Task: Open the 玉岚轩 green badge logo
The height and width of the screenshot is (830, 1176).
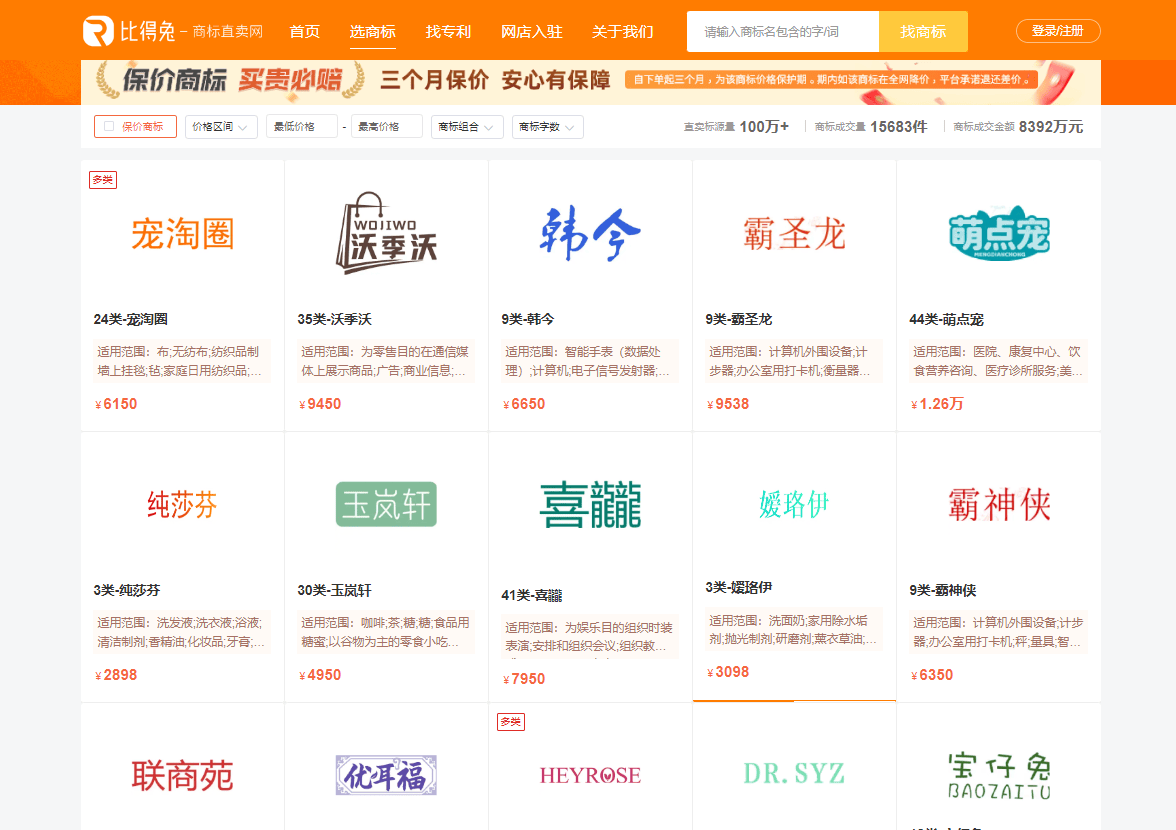Action: point(386,504)
